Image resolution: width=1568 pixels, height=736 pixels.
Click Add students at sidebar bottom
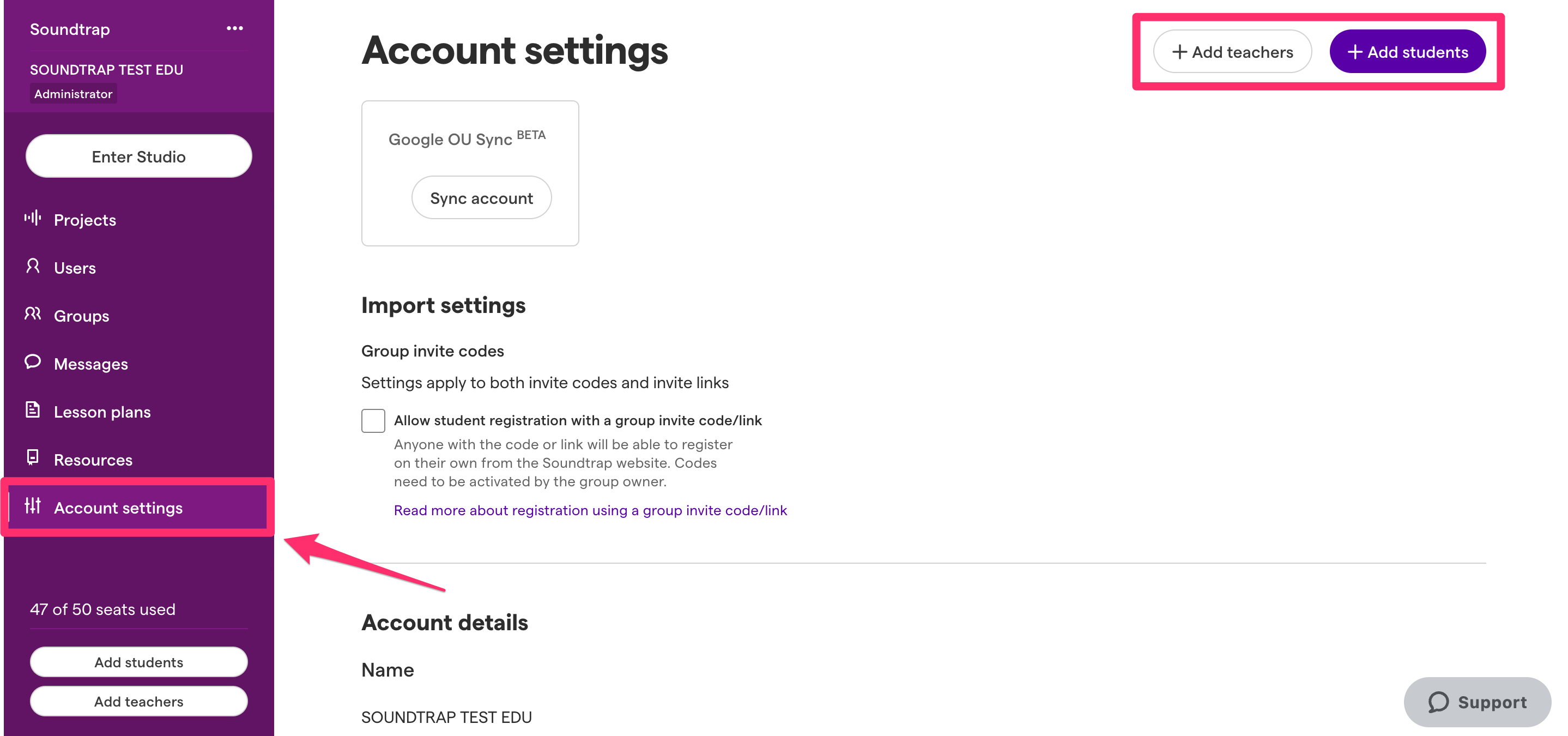click(138, 662)
